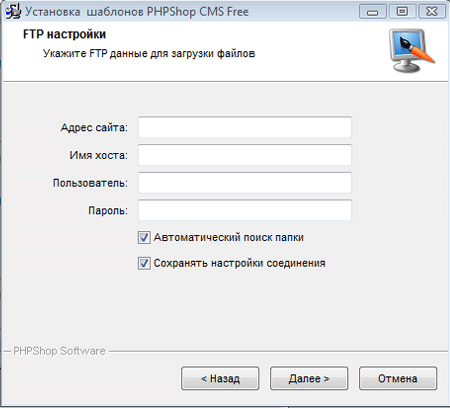Toggle the Автоматический поиск папки checkbox

click(x=144, y=238)
